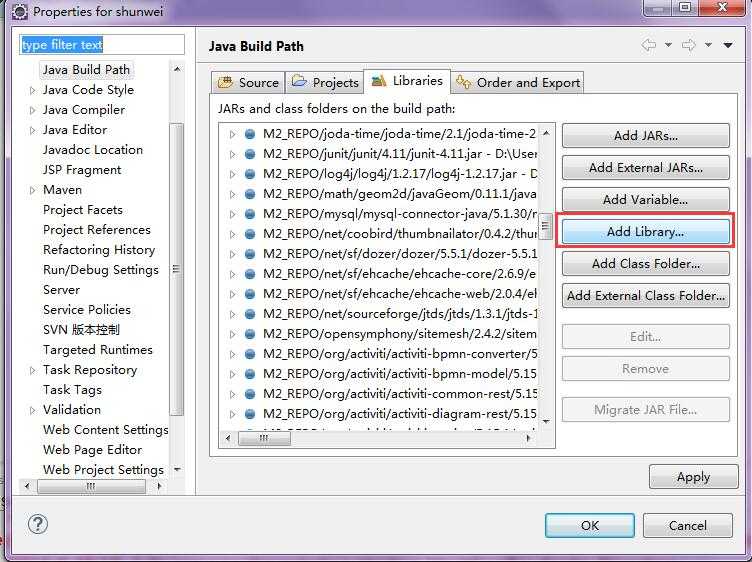The height and width of the screenshot is (562, 752).
Task: Select Java Build Path in tree
Action: [86, 70]
